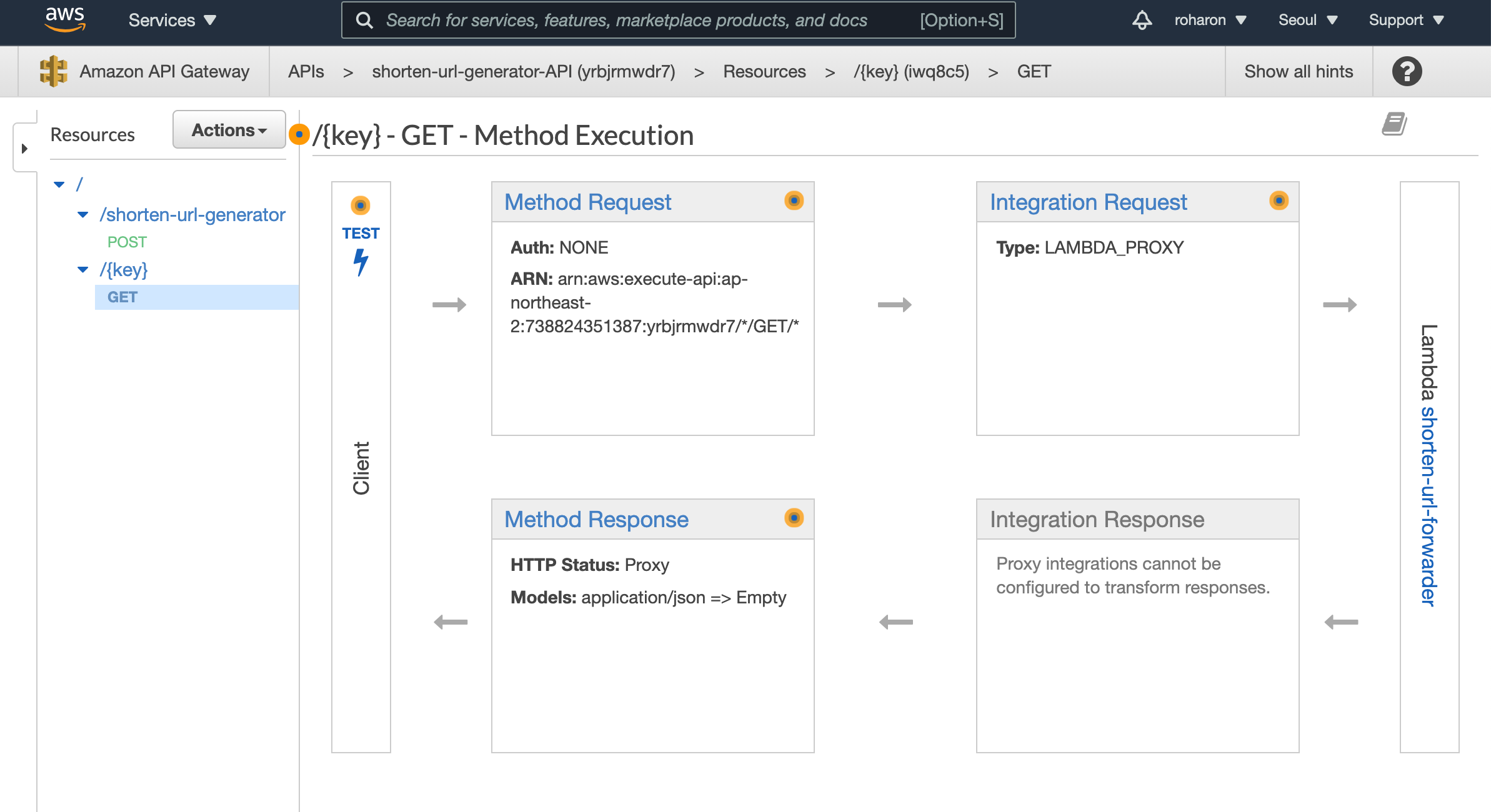The width and height of the screenshot is (1491, 812).
Task: Click the TEST lightning bolt icon
Action: click(361, 262)
